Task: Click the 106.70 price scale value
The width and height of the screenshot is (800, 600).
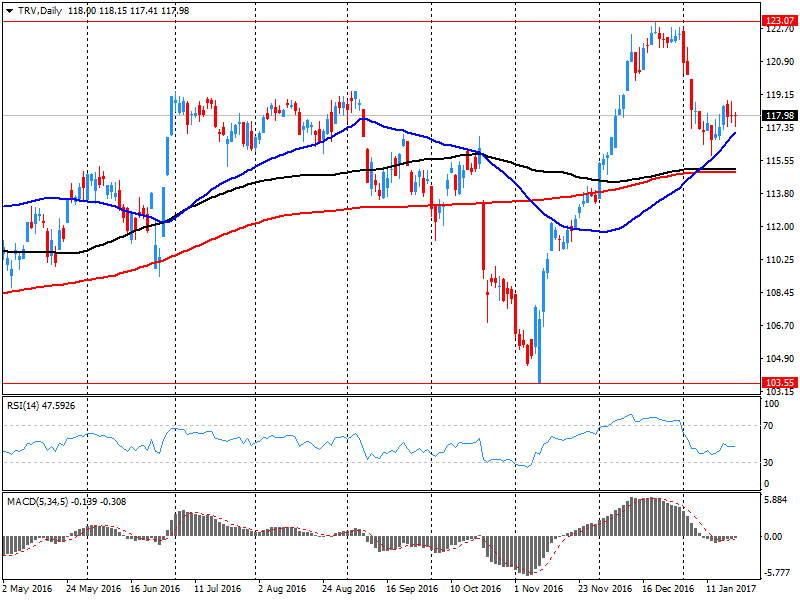Action: [780, 326]
